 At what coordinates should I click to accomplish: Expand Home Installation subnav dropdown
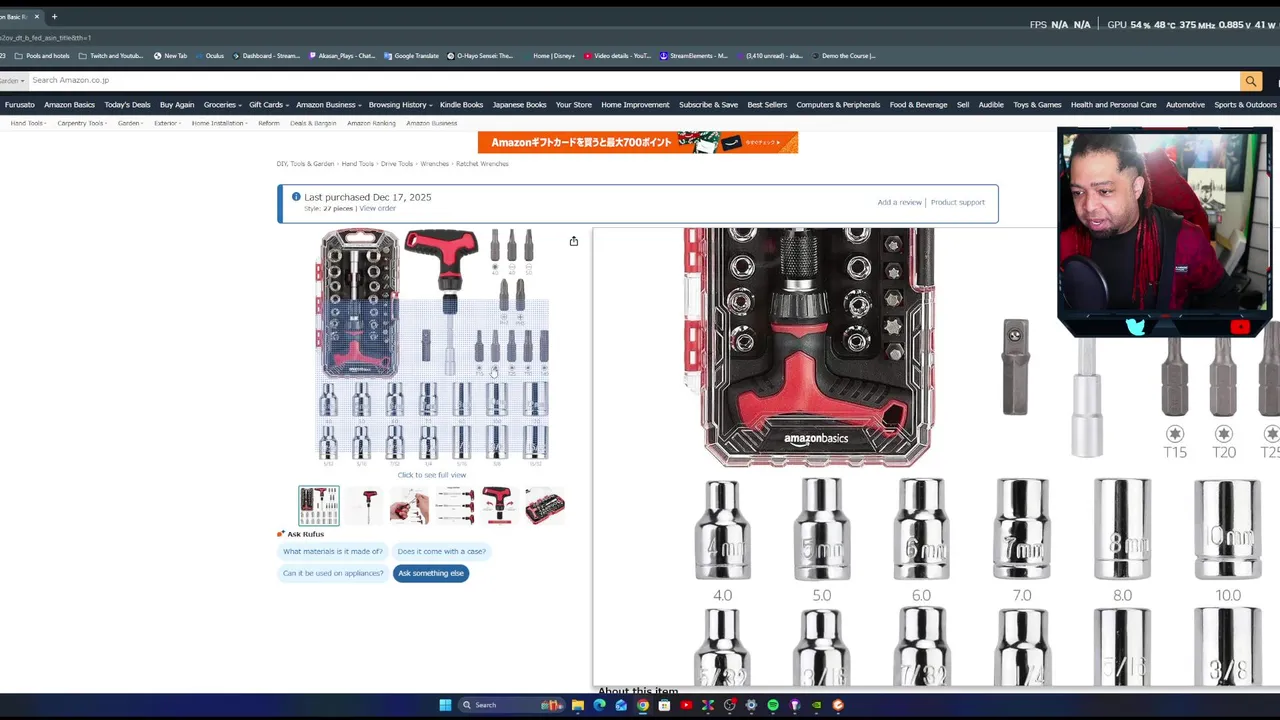tap(220, 123)
